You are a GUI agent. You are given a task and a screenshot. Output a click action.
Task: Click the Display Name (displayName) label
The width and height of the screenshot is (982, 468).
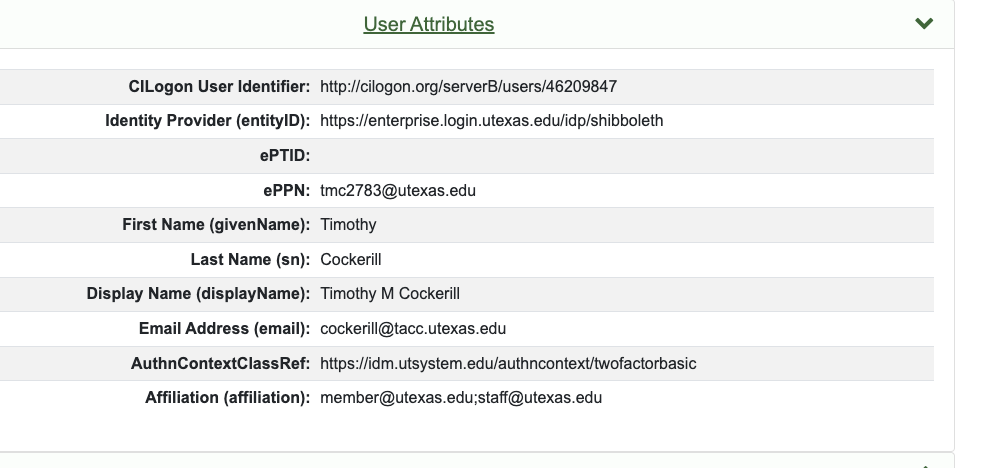coord(198,294)
